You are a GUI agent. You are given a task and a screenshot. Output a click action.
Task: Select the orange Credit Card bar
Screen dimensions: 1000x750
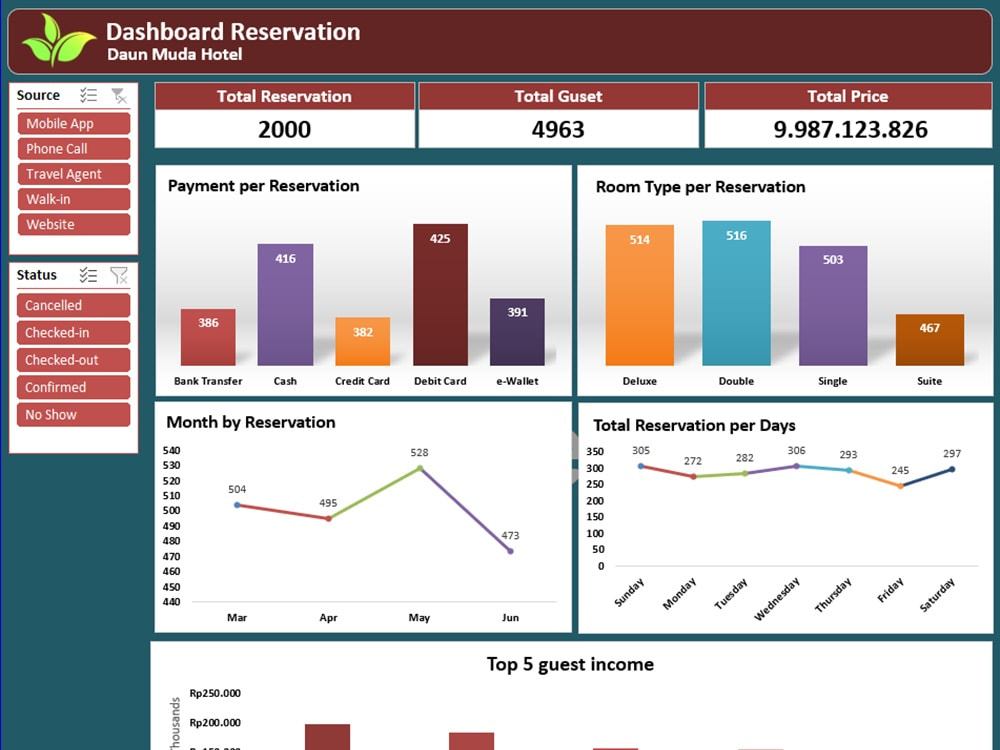pos(362,341)
